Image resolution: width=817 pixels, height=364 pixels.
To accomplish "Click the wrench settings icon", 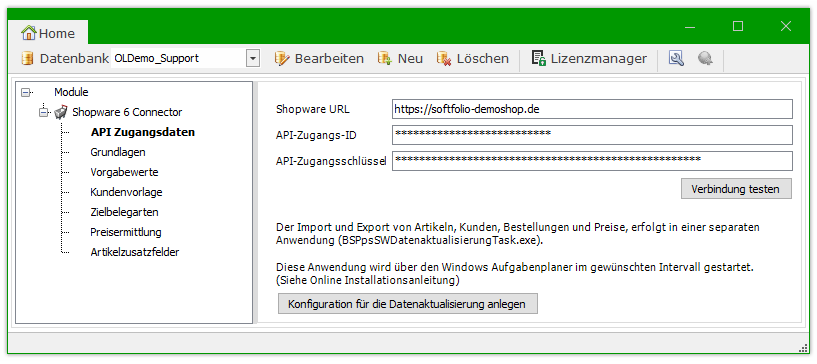I will (676, 58).
